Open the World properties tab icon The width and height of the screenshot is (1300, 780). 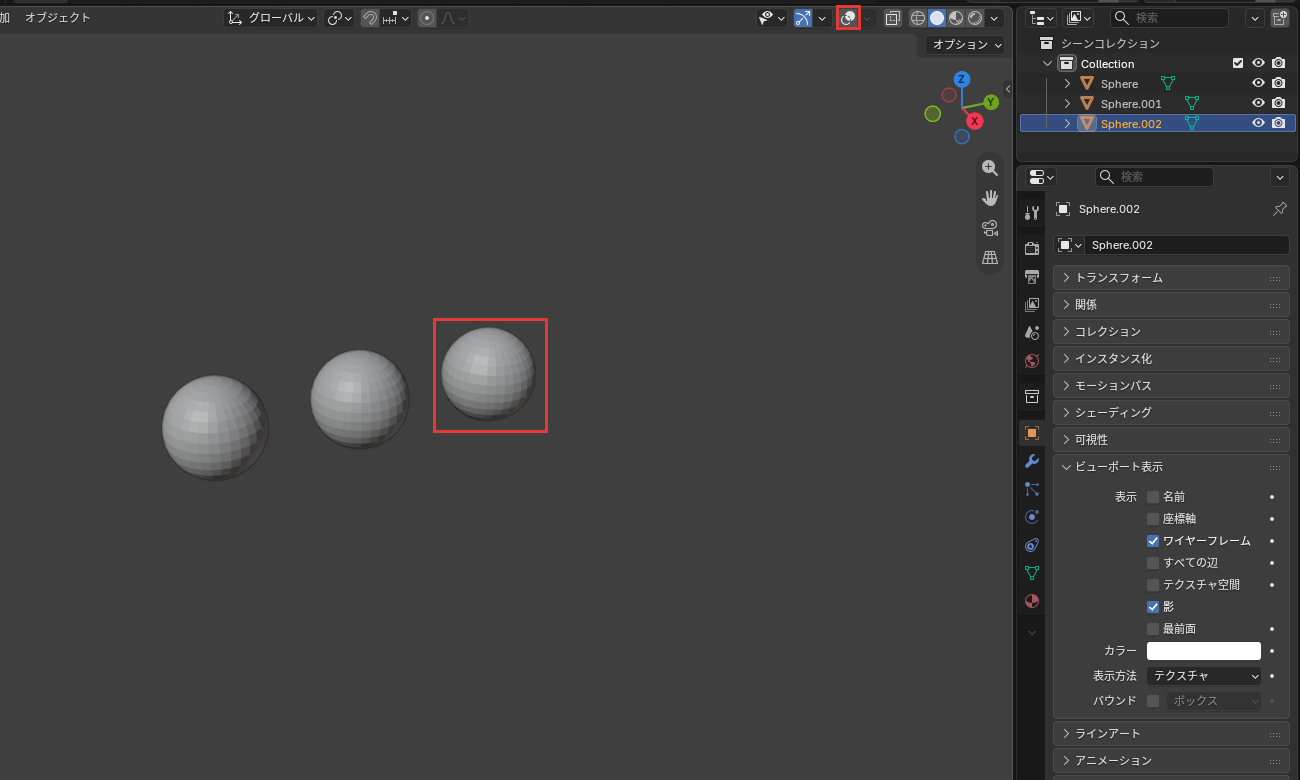tap(1032, 360)
